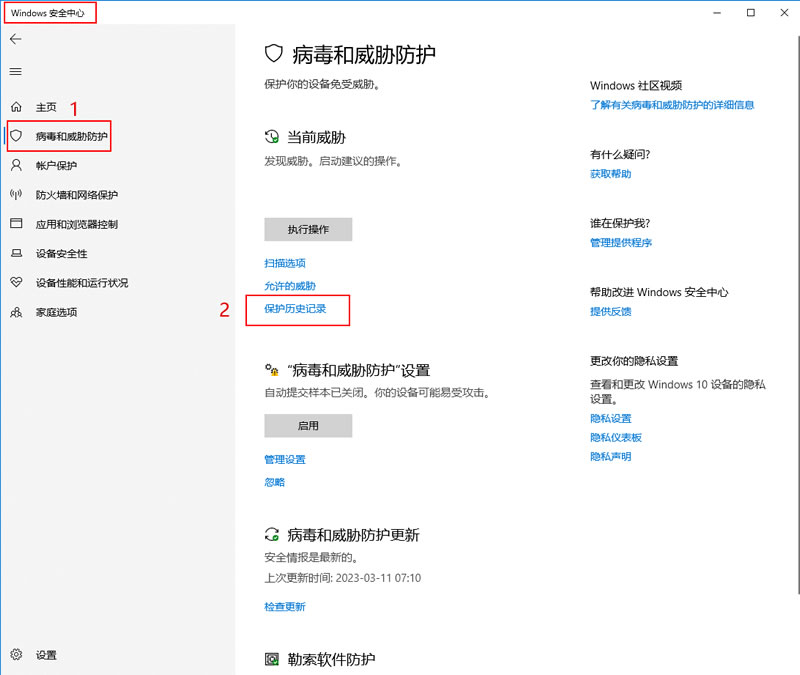
Task: Click the gear warning icon beside 设置 heading
Action: tap(272, 369)
